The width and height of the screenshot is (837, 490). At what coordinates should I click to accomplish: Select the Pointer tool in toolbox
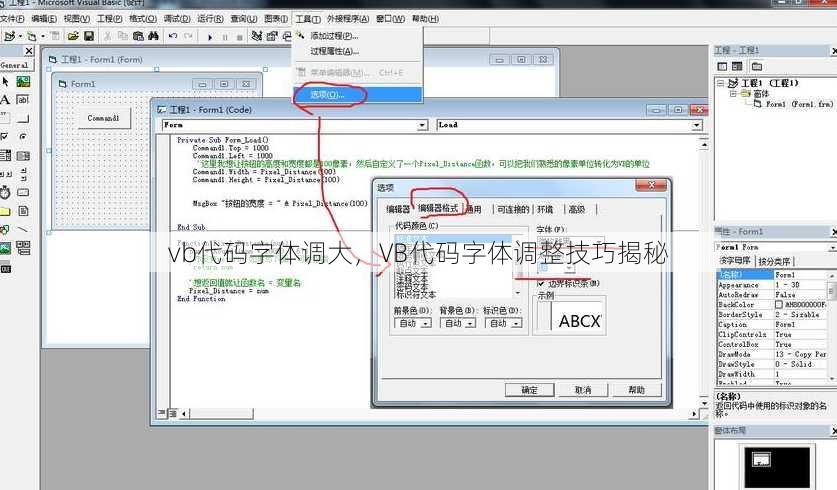pos(5,82)
